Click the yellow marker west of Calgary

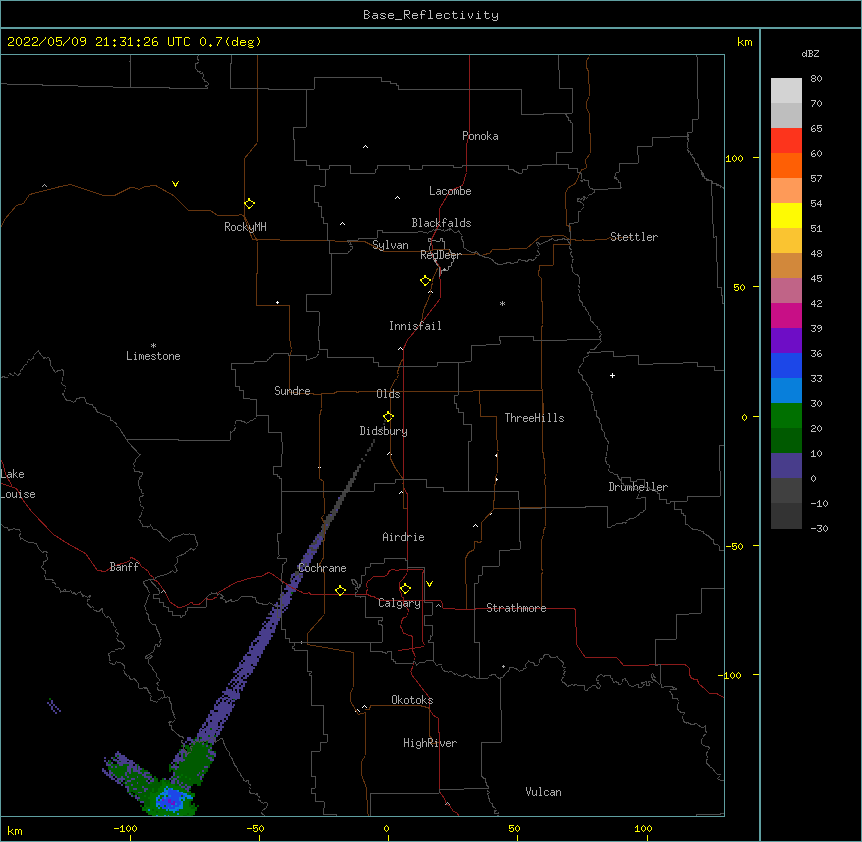point(340,590)
